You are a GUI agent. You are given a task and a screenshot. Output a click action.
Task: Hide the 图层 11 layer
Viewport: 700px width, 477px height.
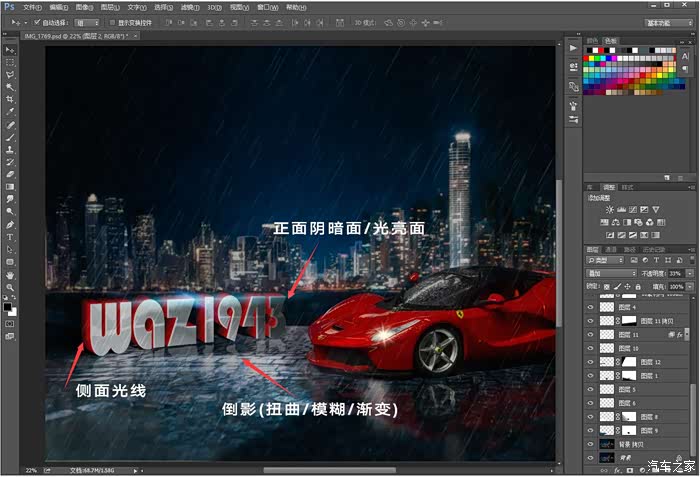tap(590, 335)
